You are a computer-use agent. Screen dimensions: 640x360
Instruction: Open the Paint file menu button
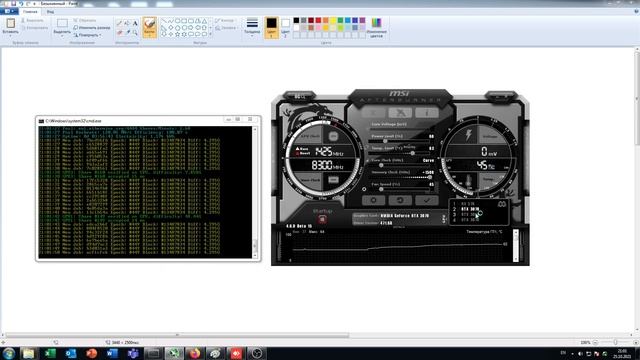8,11
